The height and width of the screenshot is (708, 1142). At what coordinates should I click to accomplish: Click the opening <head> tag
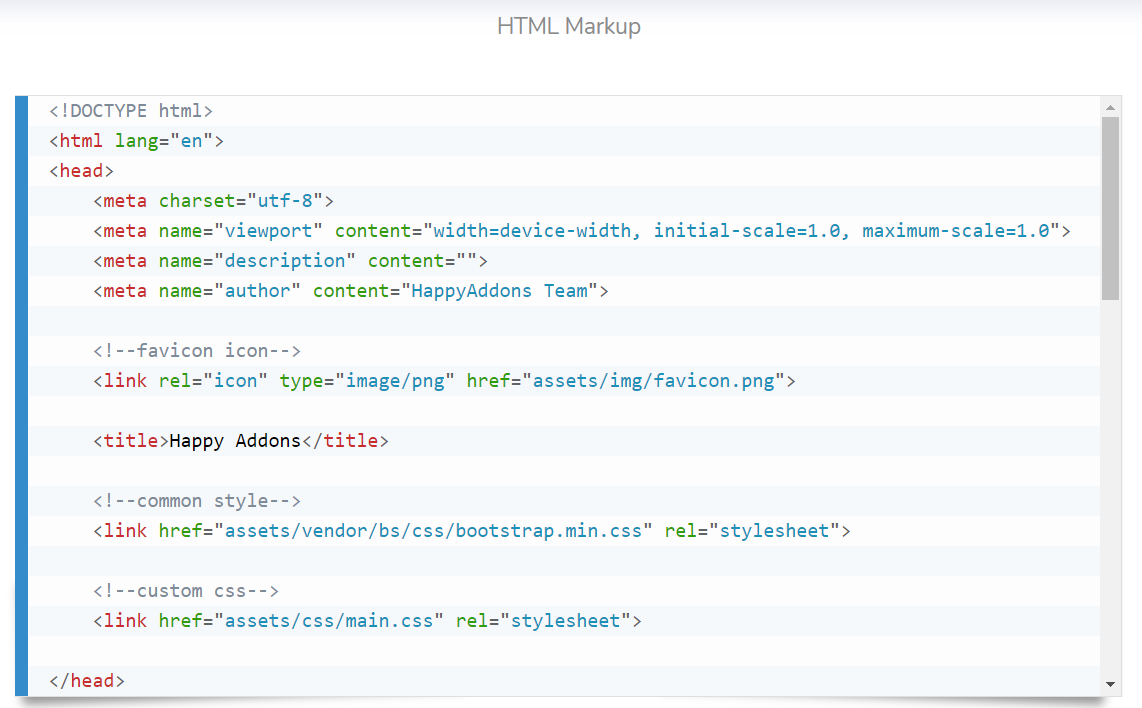82,170
